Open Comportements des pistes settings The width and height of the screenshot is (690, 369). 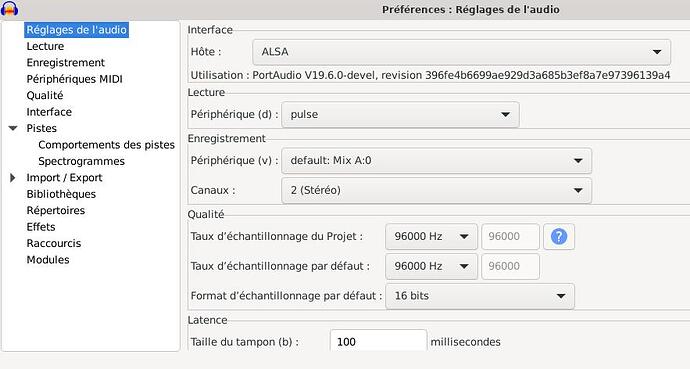pos(106,145)
